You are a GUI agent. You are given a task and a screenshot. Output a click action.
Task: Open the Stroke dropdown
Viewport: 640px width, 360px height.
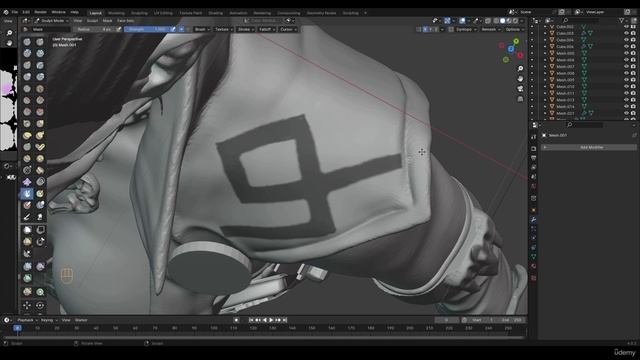[x=246, y=29]
